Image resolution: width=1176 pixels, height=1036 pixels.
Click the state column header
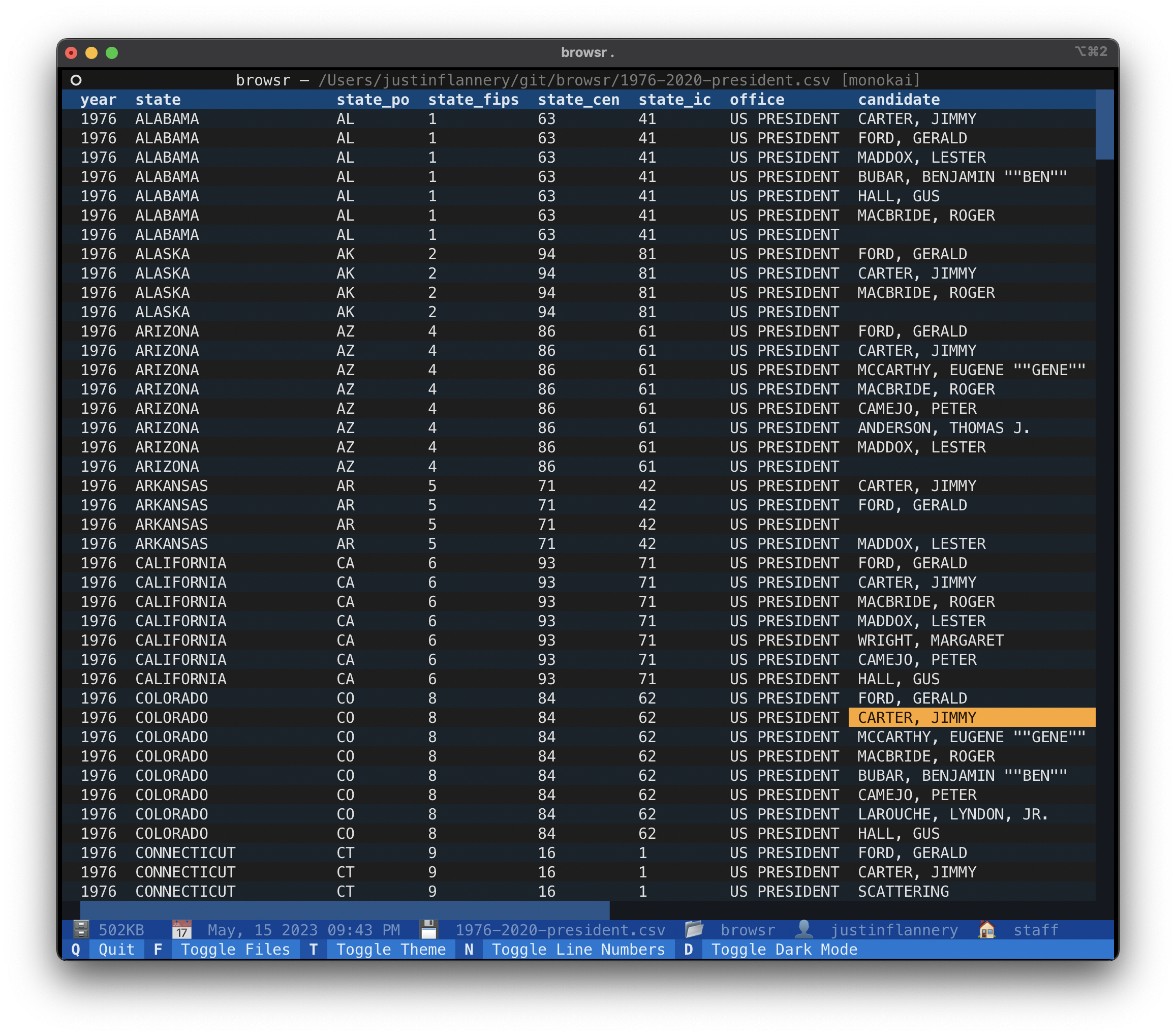(x=158, y=100)
